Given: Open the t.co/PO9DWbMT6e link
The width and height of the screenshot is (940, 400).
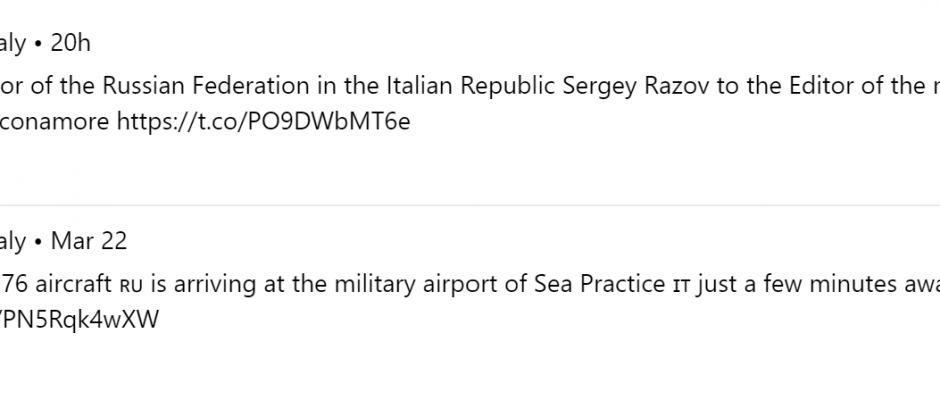Looking at the screenshot, I should pyautogui.click(x=263, y=122).
